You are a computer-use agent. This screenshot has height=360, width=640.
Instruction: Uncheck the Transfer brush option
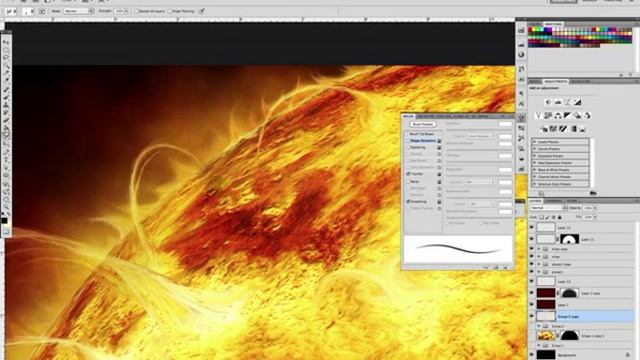[x=408, y=174]
